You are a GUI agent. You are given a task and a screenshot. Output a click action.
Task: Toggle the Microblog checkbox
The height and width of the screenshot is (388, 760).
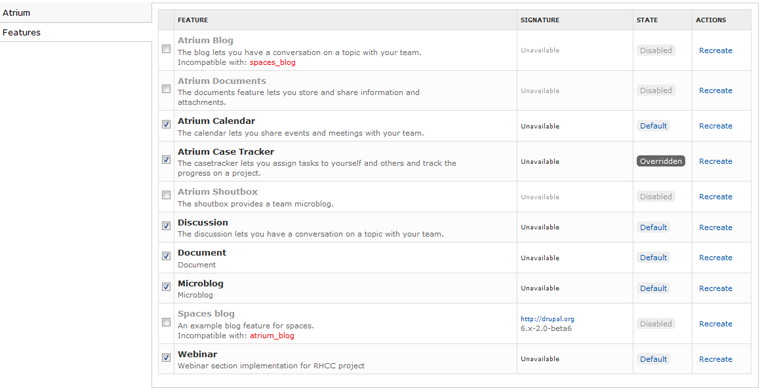point(166,287)
